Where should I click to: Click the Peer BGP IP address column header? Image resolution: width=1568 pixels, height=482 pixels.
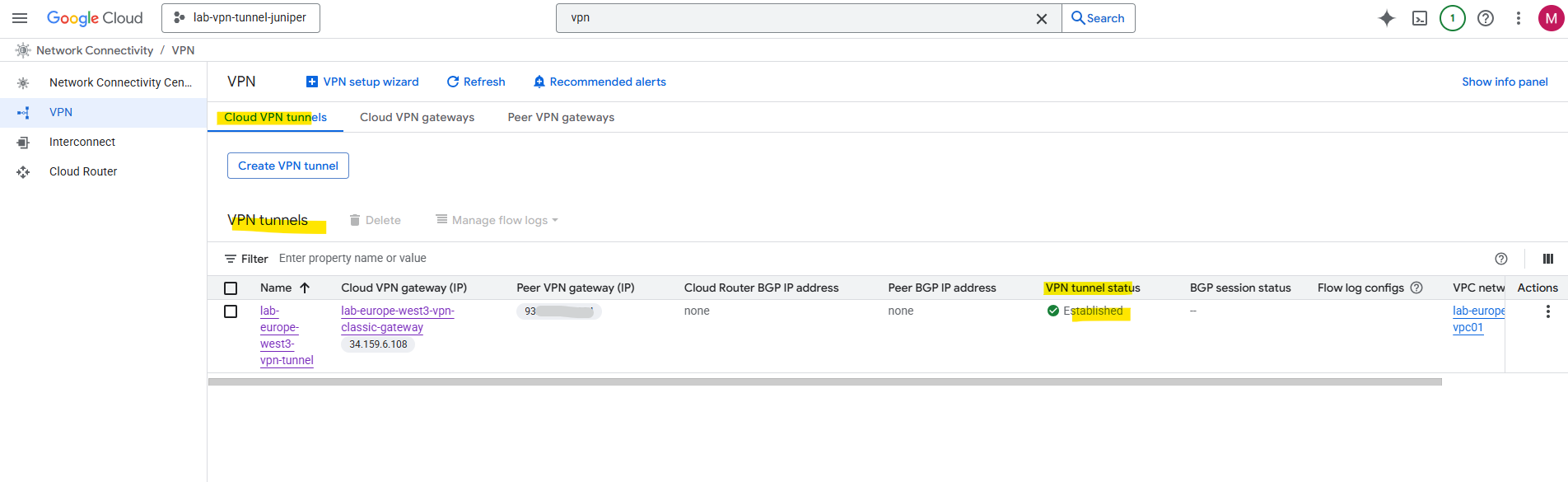tap(942, 288)
